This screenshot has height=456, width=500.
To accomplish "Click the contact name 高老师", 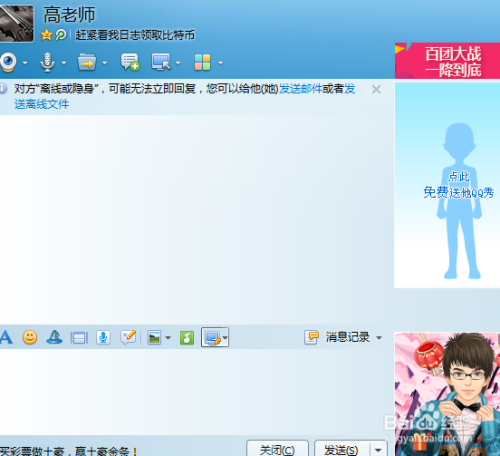I will point(69,15).
